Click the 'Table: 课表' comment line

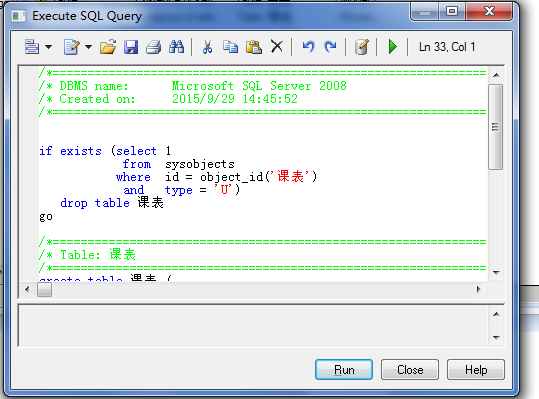coord(88,255)
